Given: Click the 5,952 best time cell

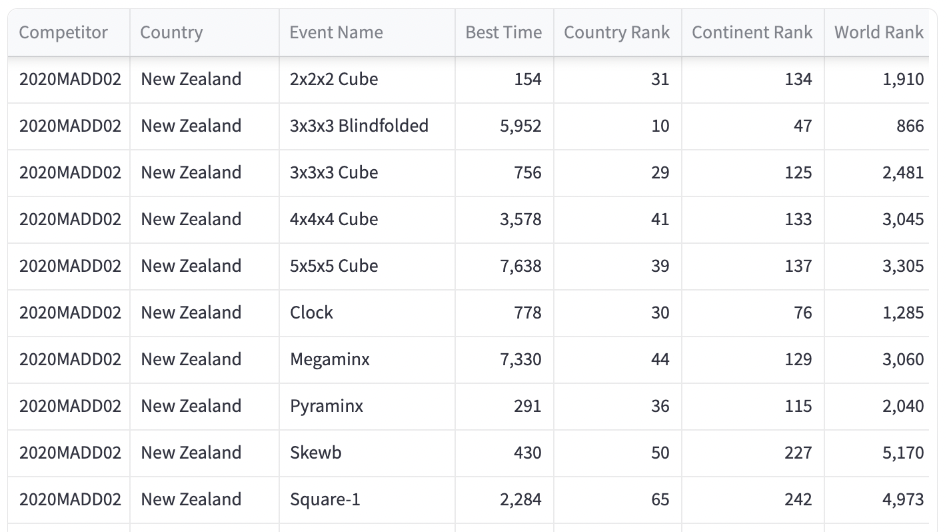Looking at the screenshot, I should (x=520, y=126).
